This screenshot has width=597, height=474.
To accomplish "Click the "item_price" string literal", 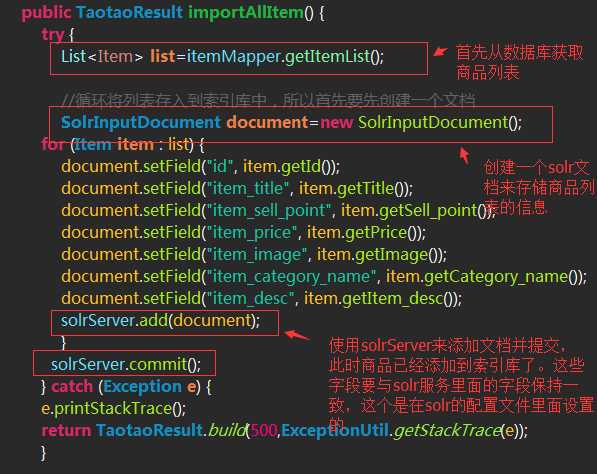I will click(251, 233).
